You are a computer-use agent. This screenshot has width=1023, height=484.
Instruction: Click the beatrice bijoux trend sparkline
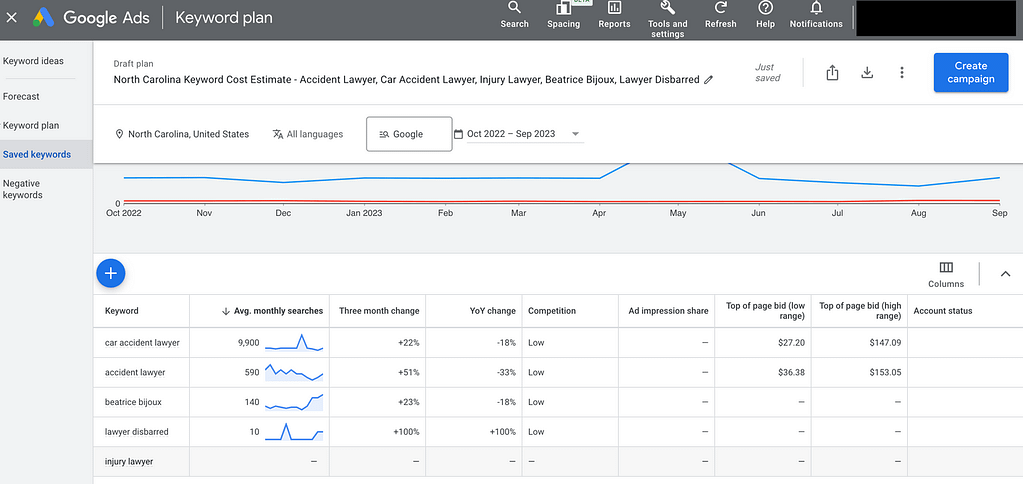[294, 402]
